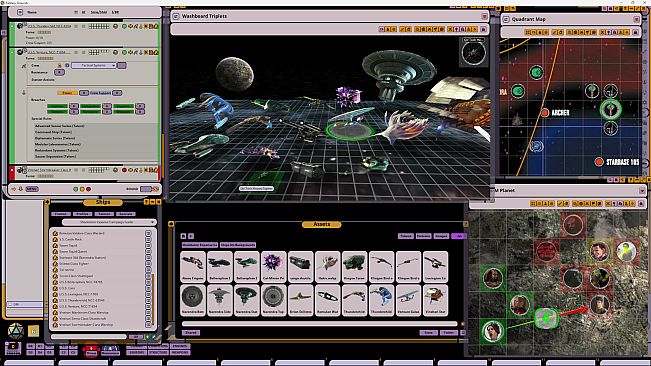651x366 pixels.
Task: Select the Cal-Mirran asset thumbnail
Action: pyautogui.click(x=274, y=266)
